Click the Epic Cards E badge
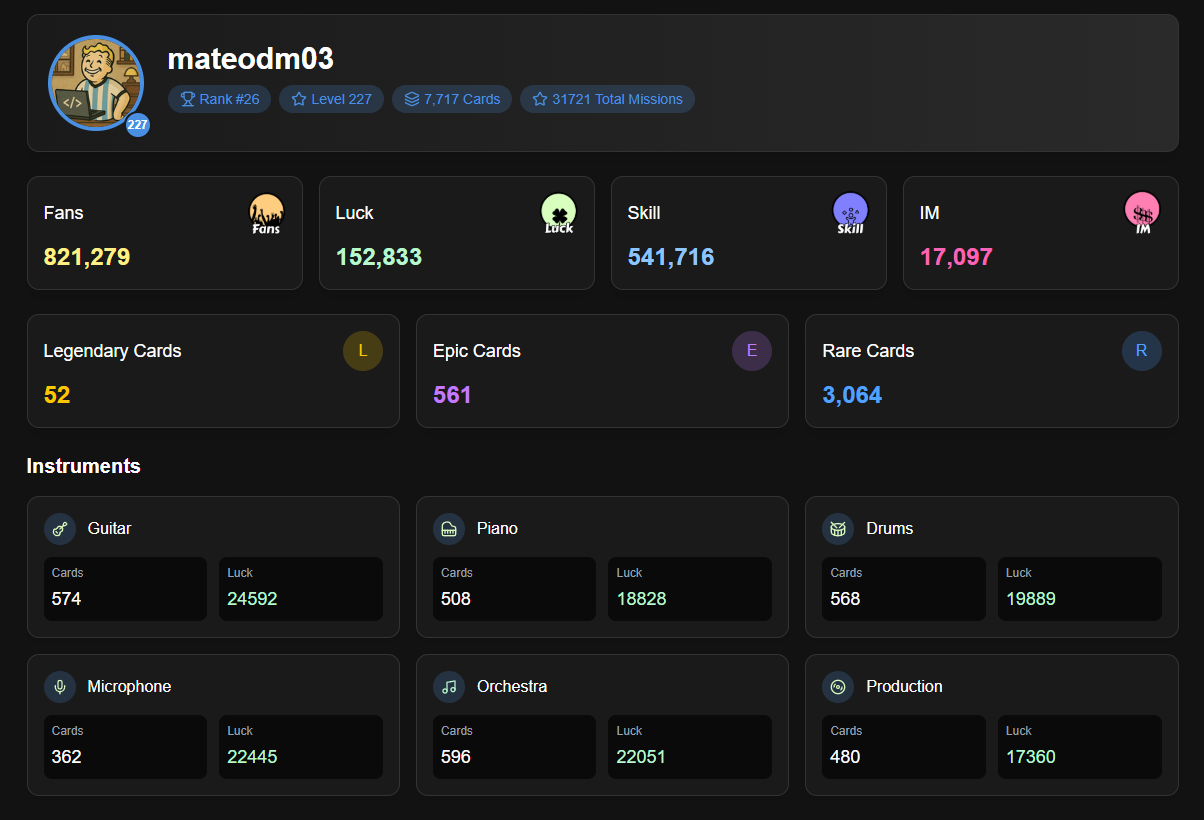The height and width of the screenshot is (820, 1204). (x=752, y=351)
